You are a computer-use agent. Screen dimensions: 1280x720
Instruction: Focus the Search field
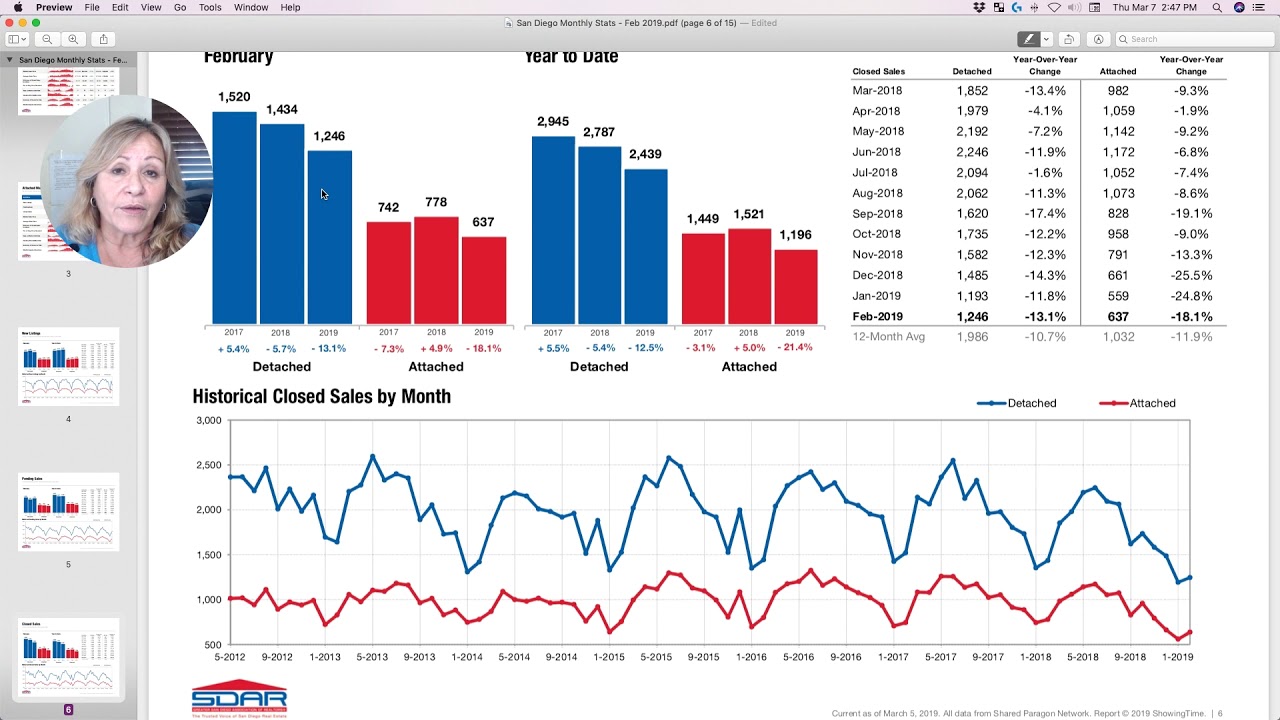1194,39
